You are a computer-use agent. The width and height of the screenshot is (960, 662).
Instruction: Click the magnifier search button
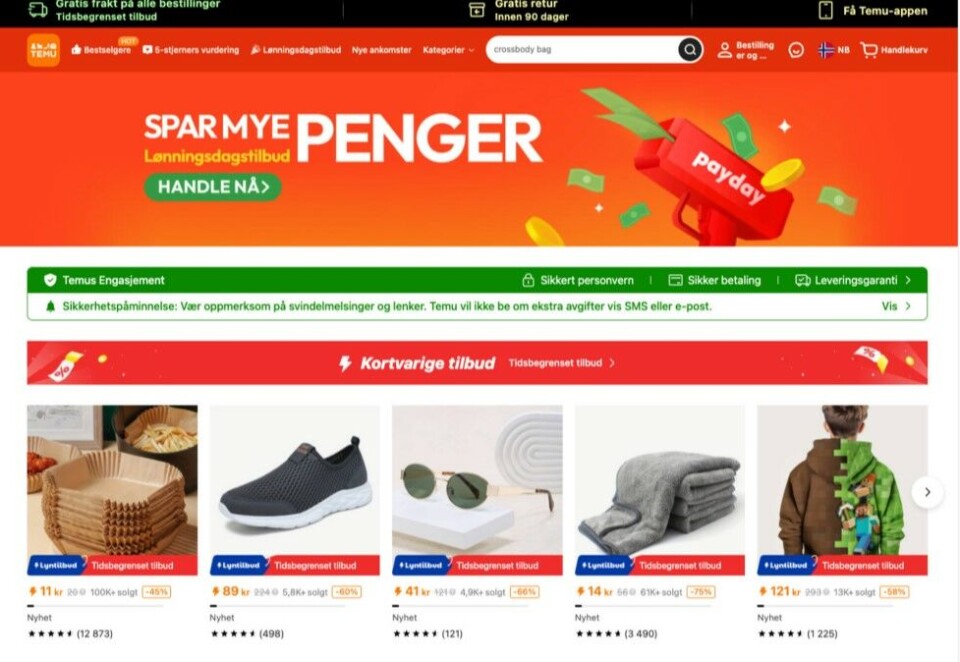pos(689,50)
